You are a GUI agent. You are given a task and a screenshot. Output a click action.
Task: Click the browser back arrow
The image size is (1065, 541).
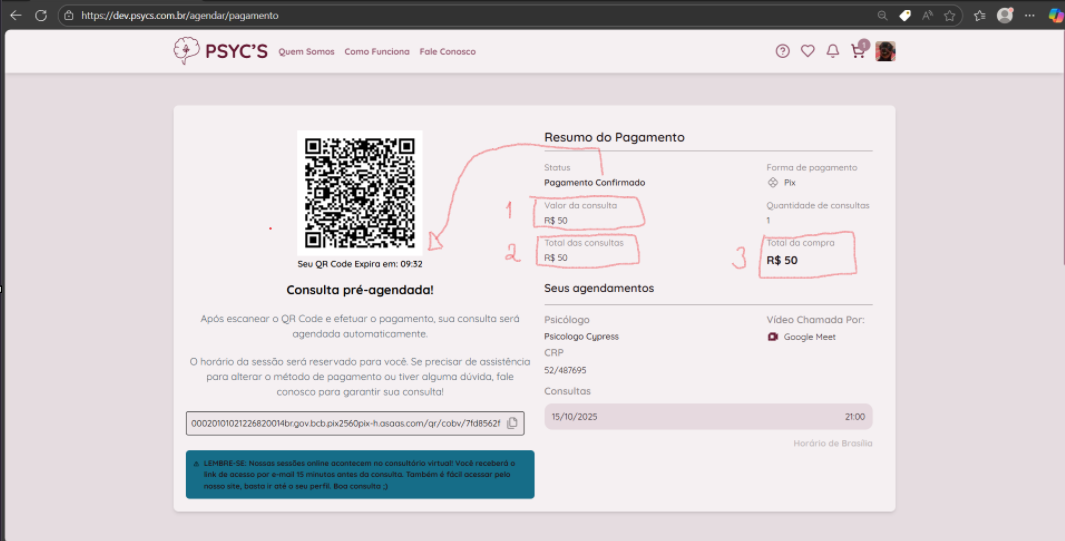click(x=15, y=16)
